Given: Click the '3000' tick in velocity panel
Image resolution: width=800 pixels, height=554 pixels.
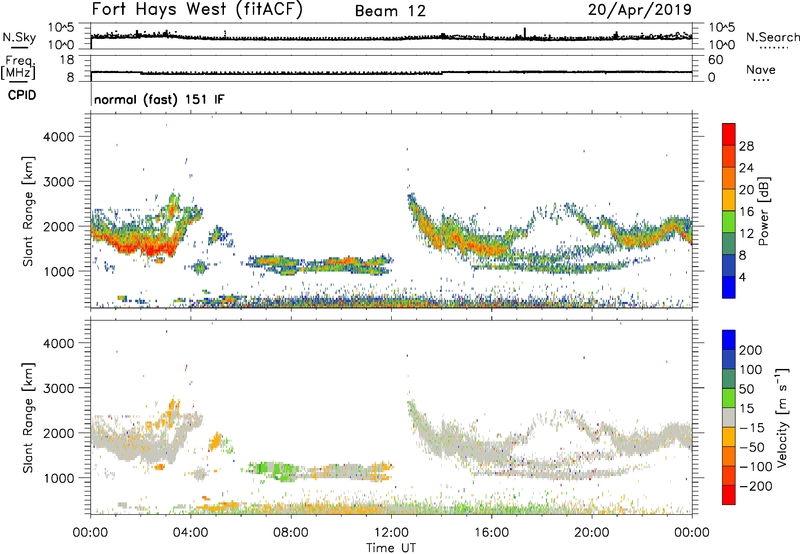Looking at the screenshot, I should (59, 388).
